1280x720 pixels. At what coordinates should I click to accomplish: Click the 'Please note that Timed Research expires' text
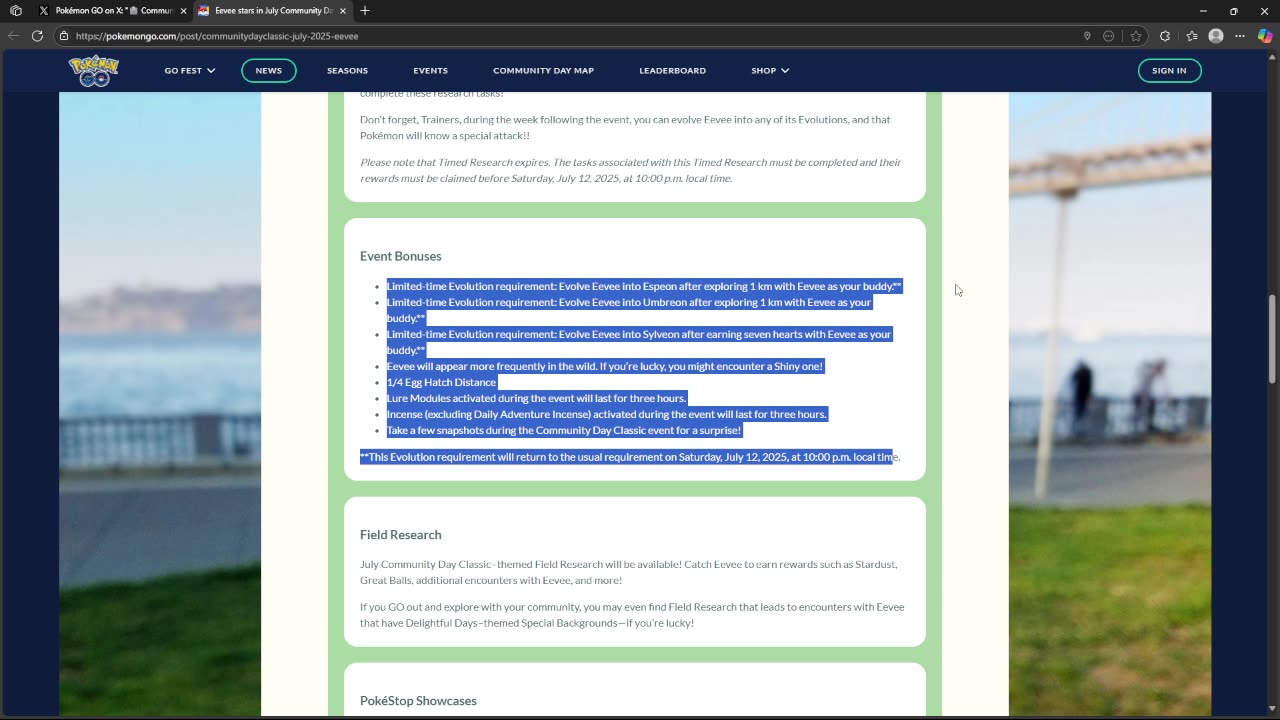(630, 170)
